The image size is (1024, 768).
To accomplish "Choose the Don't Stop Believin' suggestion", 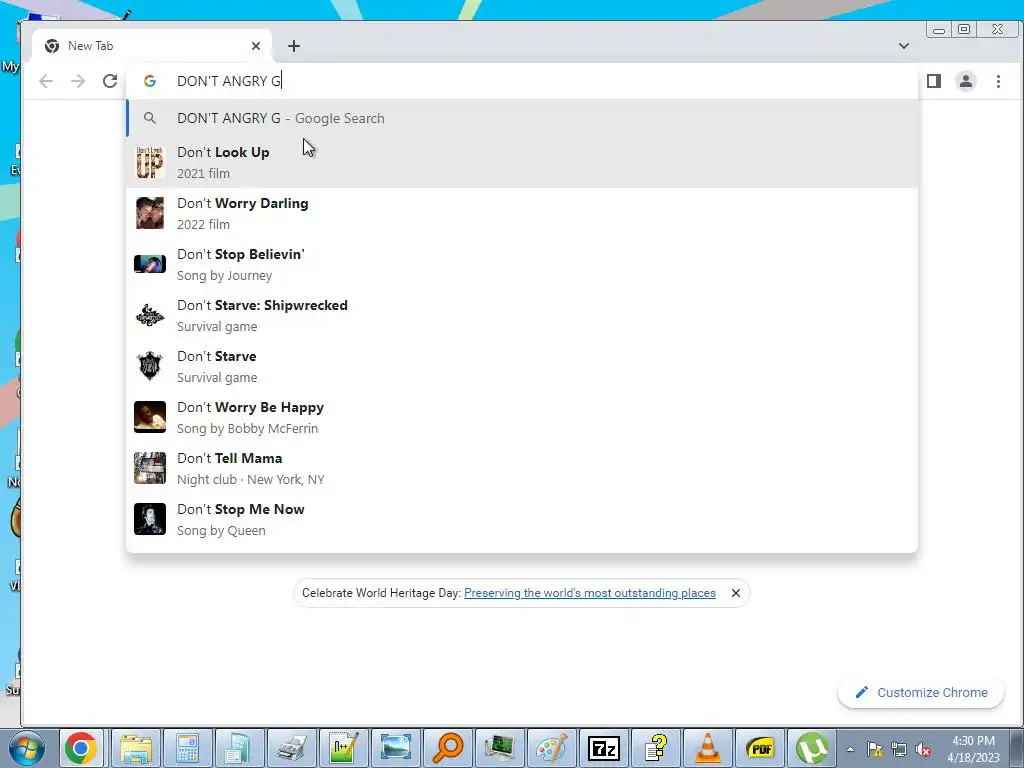I will click(522, 264).
